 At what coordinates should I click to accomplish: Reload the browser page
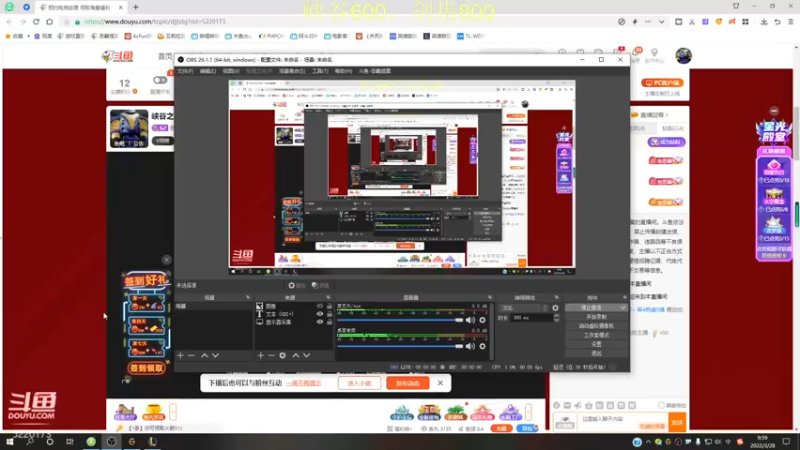click(36, 22)
